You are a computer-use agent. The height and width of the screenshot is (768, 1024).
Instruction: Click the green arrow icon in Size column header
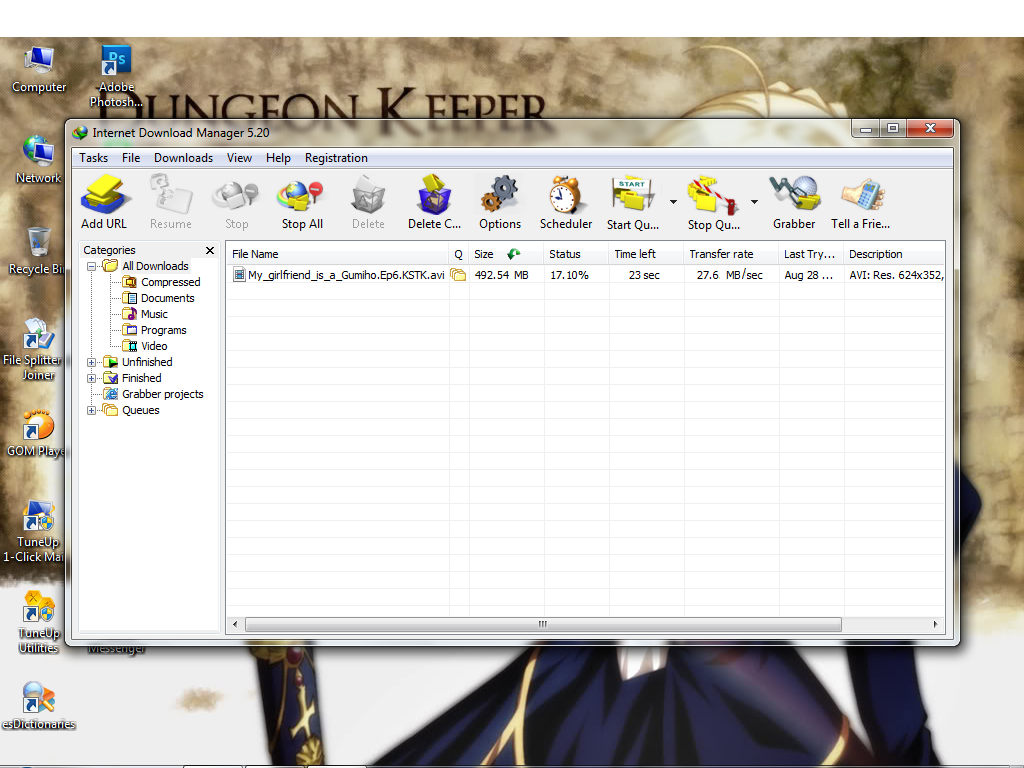click(514, 254)
